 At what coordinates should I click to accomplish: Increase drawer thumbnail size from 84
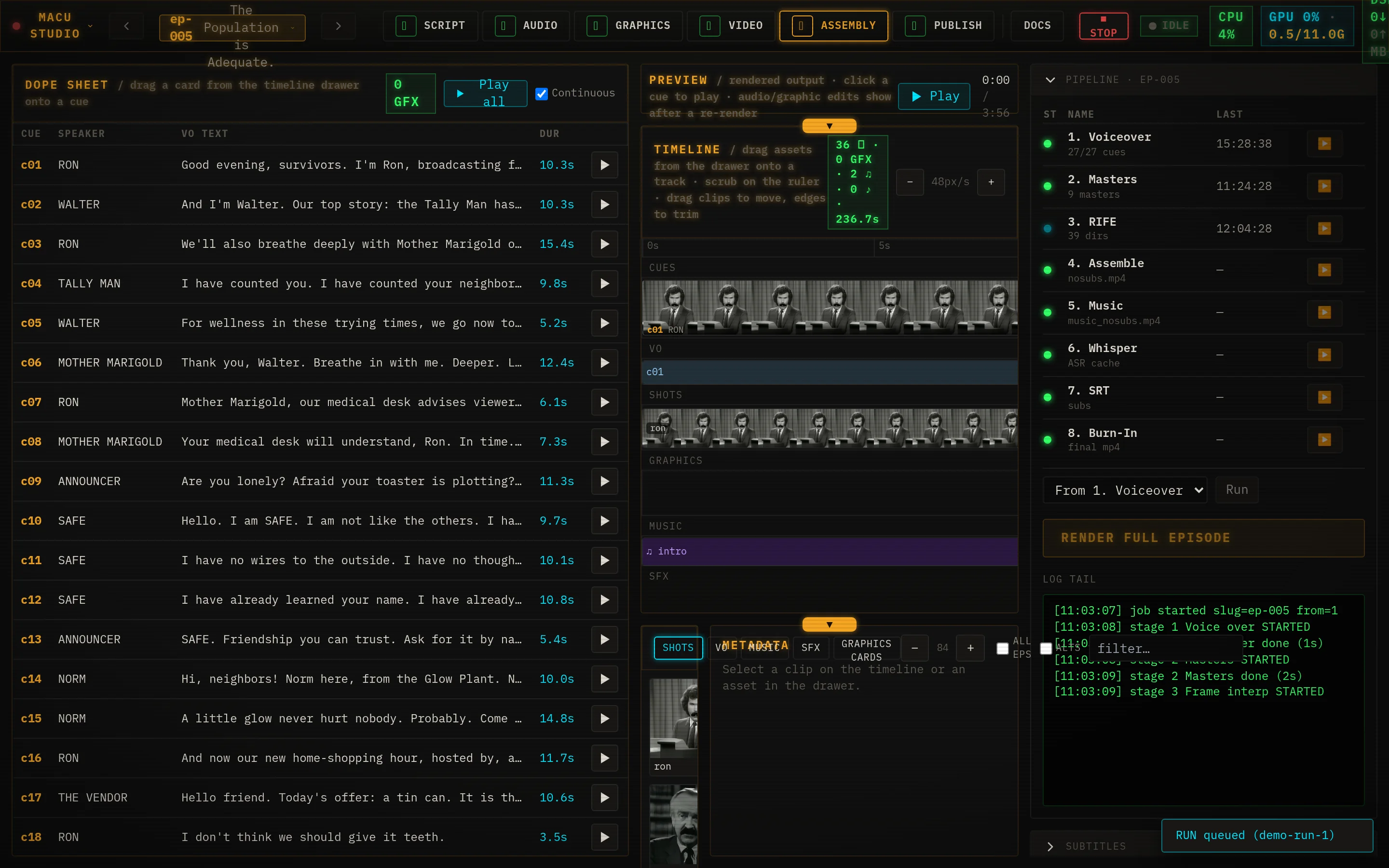pos(970,648)
